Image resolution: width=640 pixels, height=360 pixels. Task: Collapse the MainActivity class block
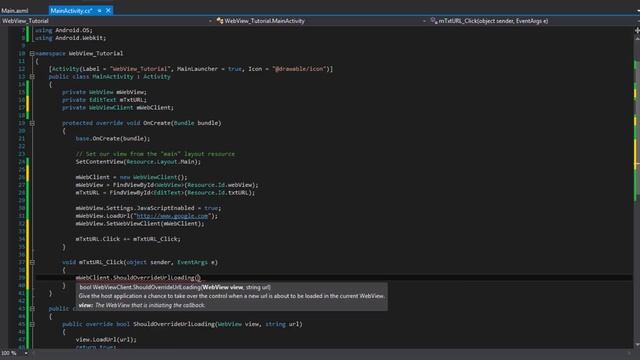click(x=32, y=77)
